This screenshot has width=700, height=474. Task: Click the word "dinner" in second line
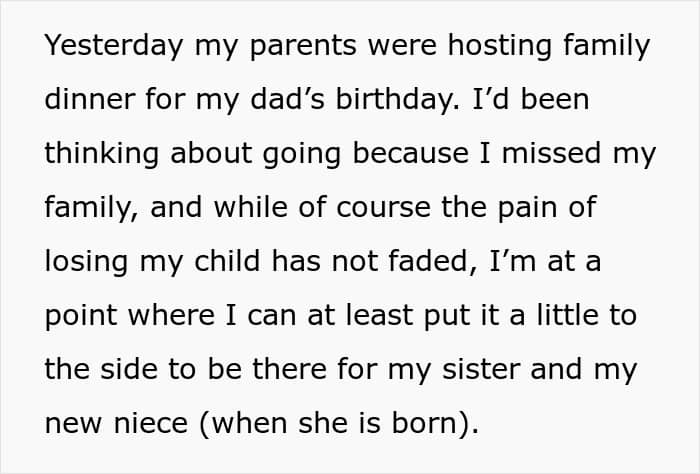(90, 99)
